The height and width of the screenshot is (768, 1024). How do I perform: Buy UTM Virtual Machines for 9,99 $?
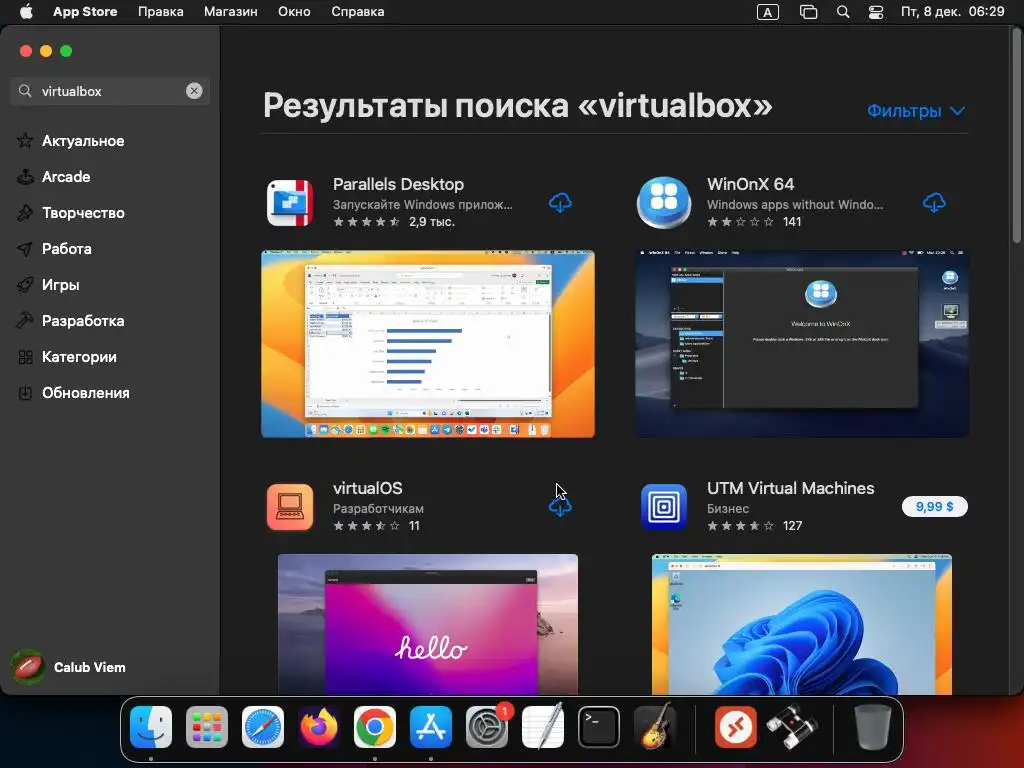click(934, 507)
